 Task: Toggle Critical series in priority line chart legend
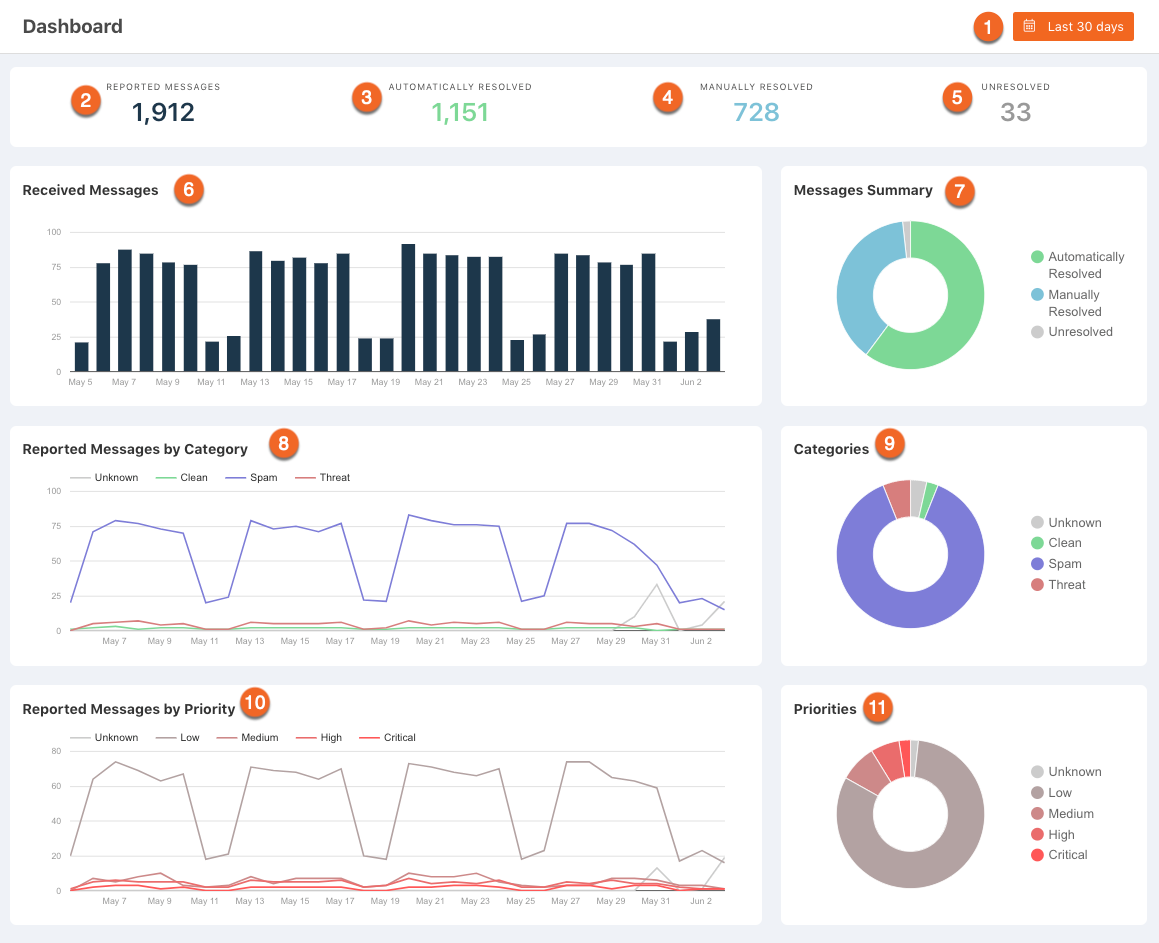tap(387, 738)
